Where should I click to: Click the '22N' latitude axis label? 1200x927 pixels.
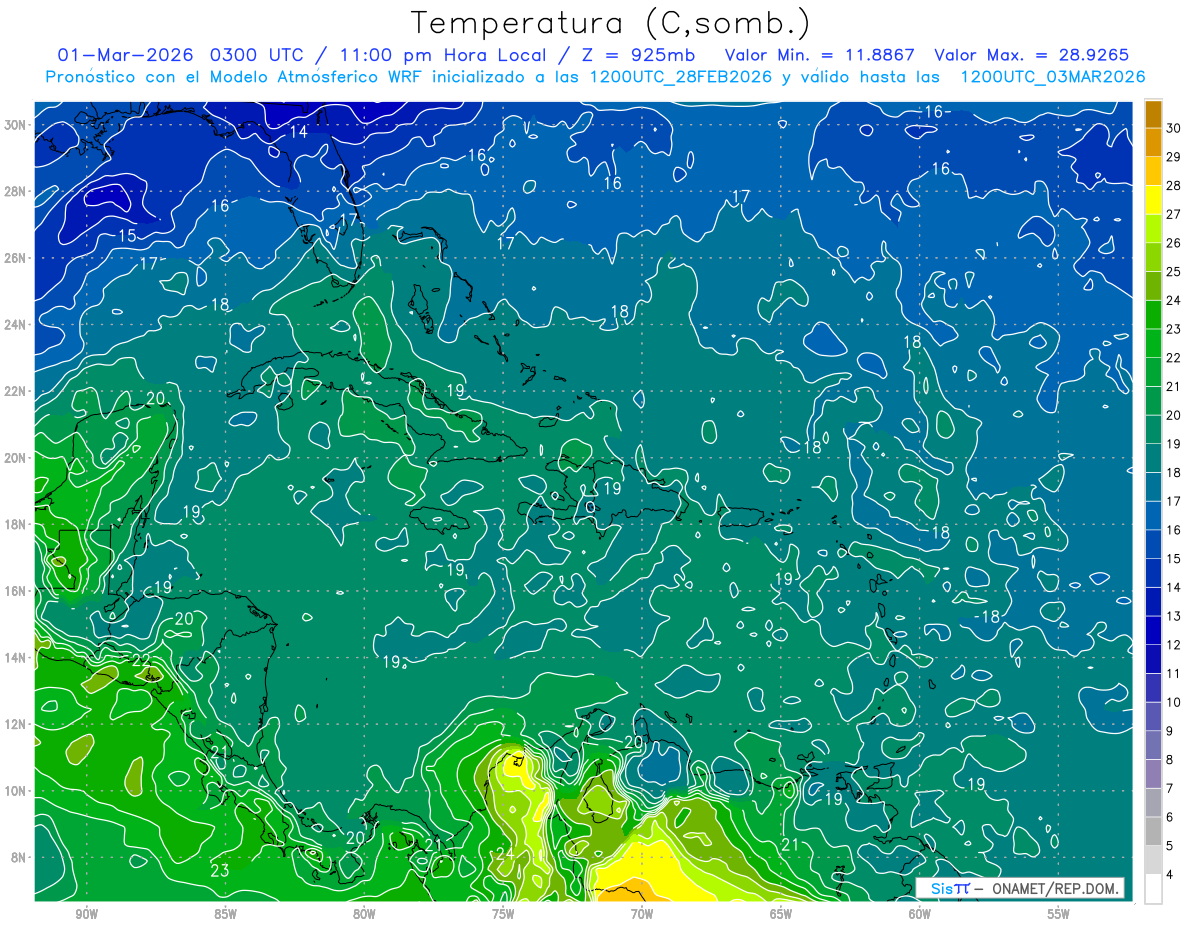pos(16,391)
